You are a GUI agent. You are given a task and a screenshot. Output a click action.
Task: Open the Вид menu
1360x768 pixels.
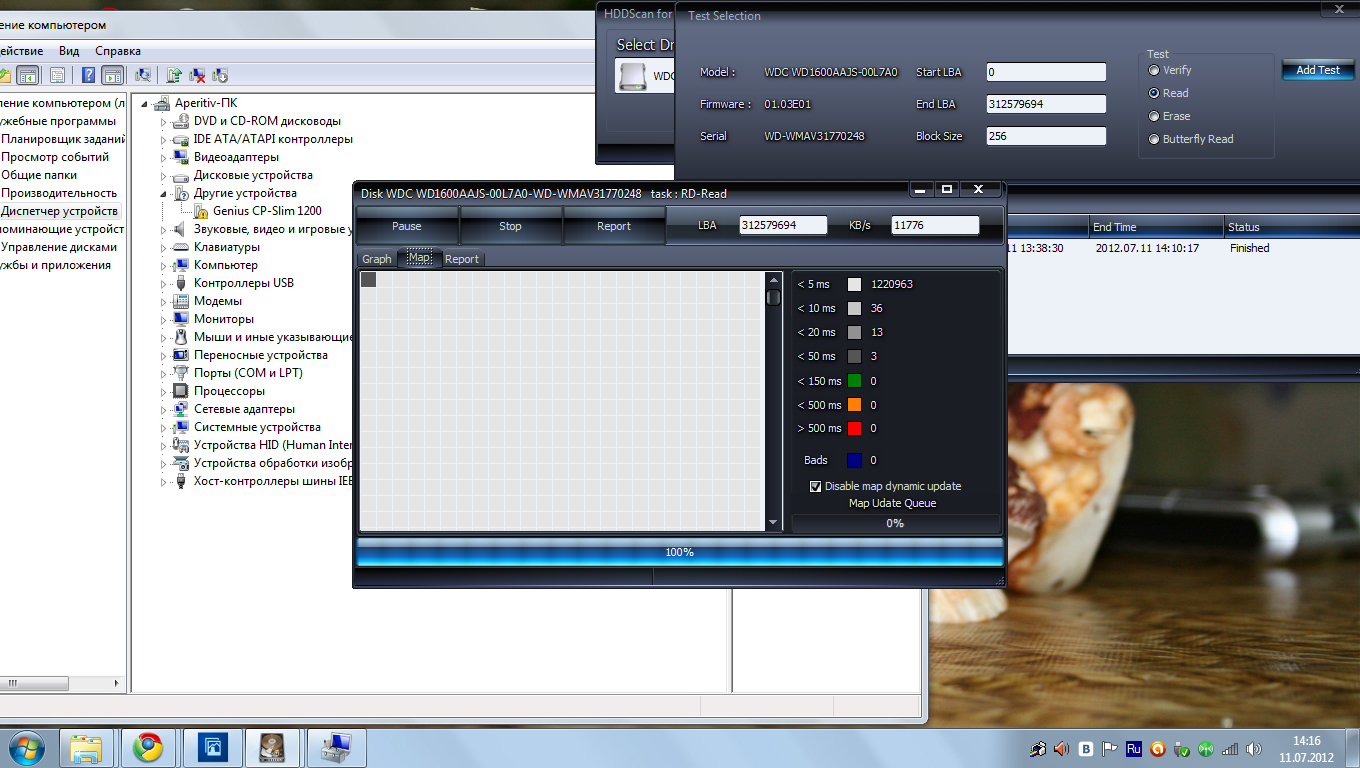(69, 51)
